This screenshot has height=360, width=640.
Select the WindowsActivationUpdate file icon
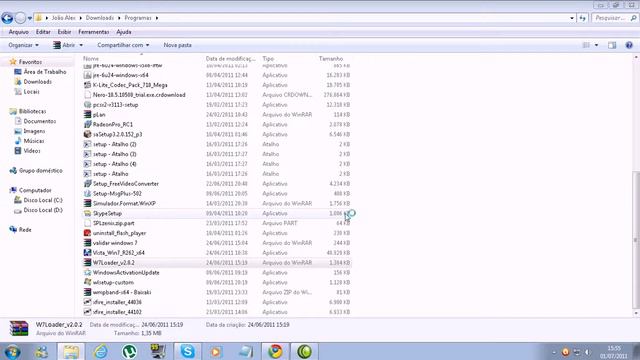87,273
